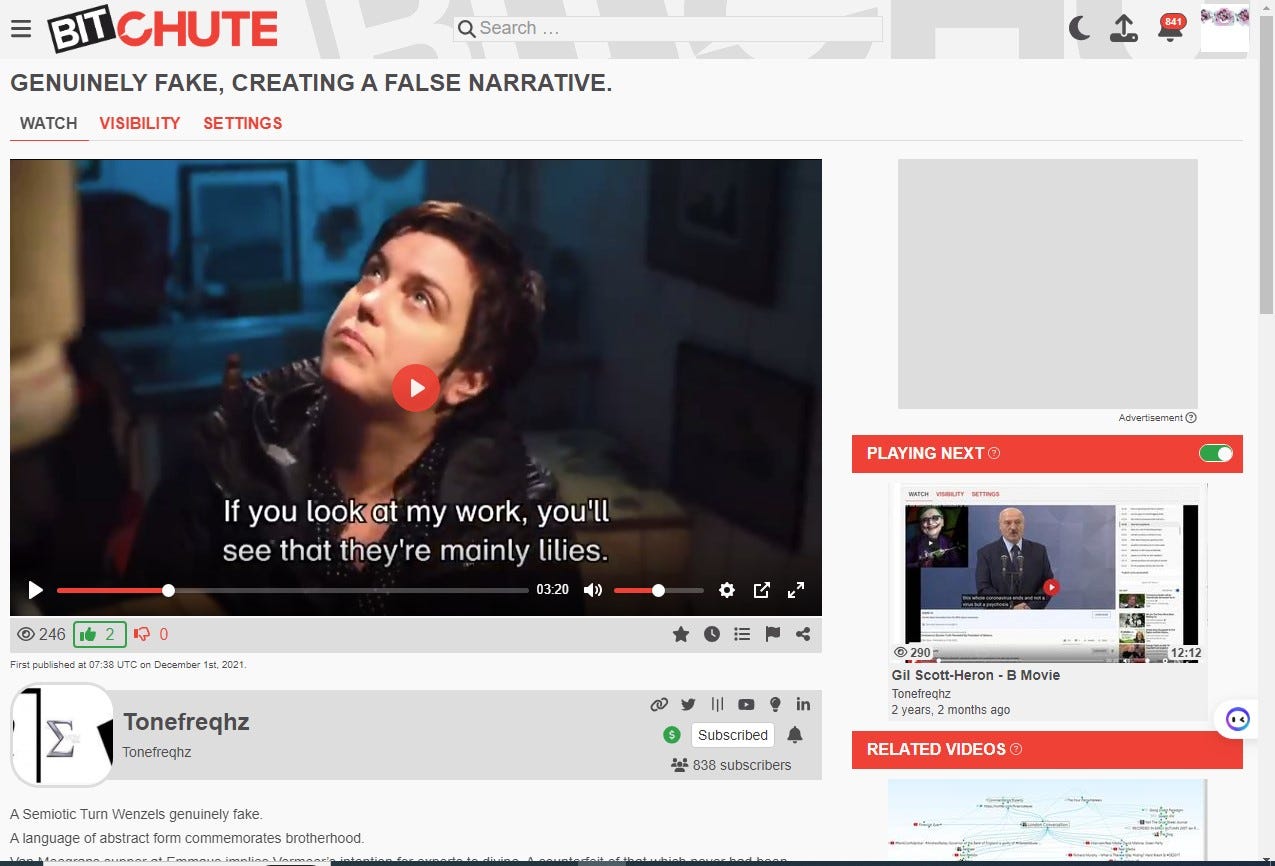The height and width of the screenshot is (866, 1275).
Task: Open notifications bell with 841 badge
Action: pyautogui.click(x=1169, y=27)
